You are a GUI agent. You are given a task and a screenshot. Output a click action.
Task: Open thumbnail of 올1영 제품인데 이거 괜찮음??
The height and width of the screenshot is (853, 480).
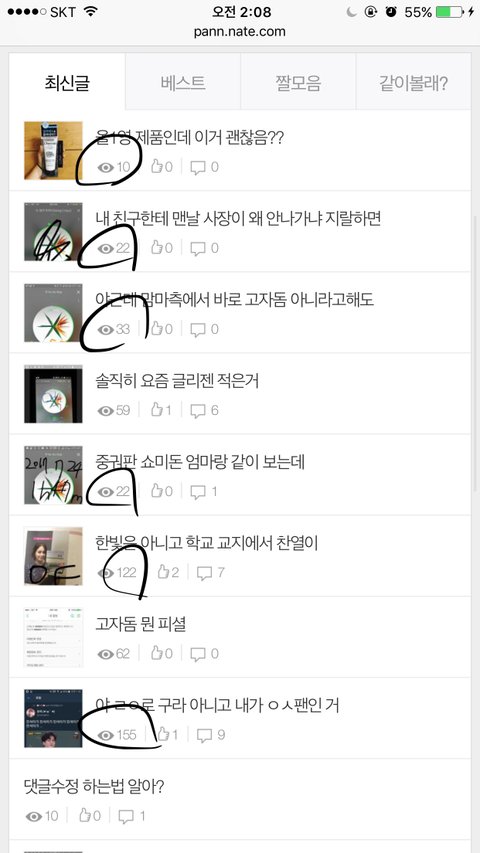(53, 151)
